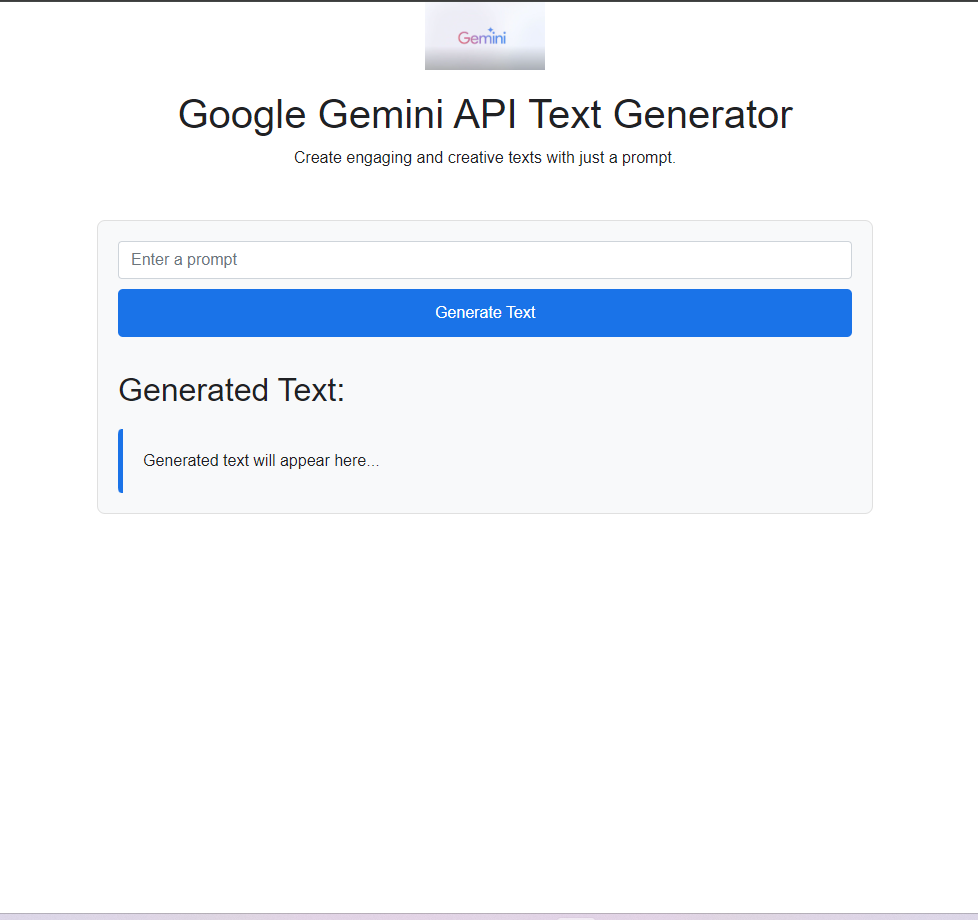Select the subtitle about creating engaging texts
The width and height of the screenshot is (978, 920).
tap(484, 157)
